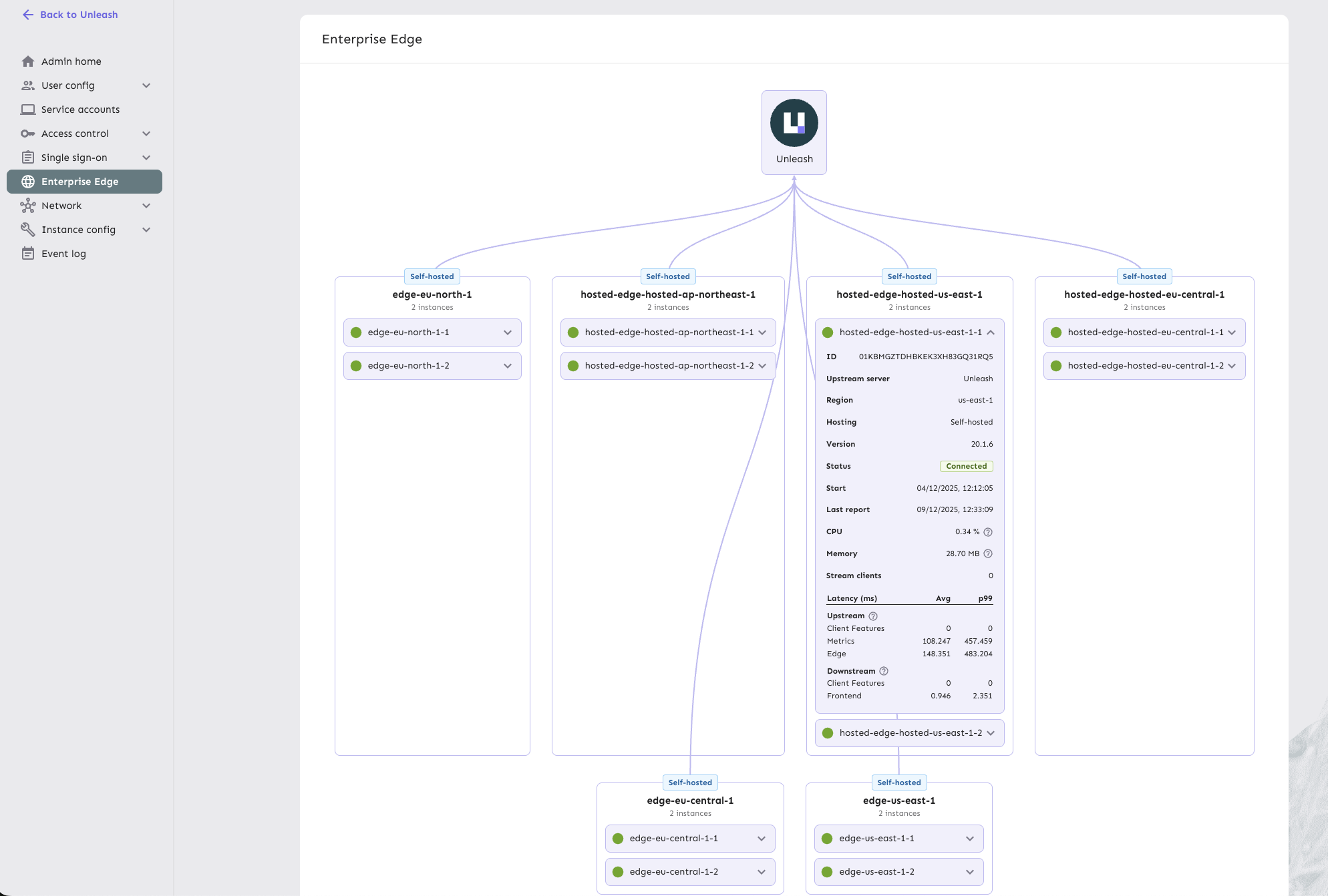Image resolution: width=1328 pixels, height=896 pixels.
Task: Select Single sign-on in the sidebar
Action: tap(73, 157)
